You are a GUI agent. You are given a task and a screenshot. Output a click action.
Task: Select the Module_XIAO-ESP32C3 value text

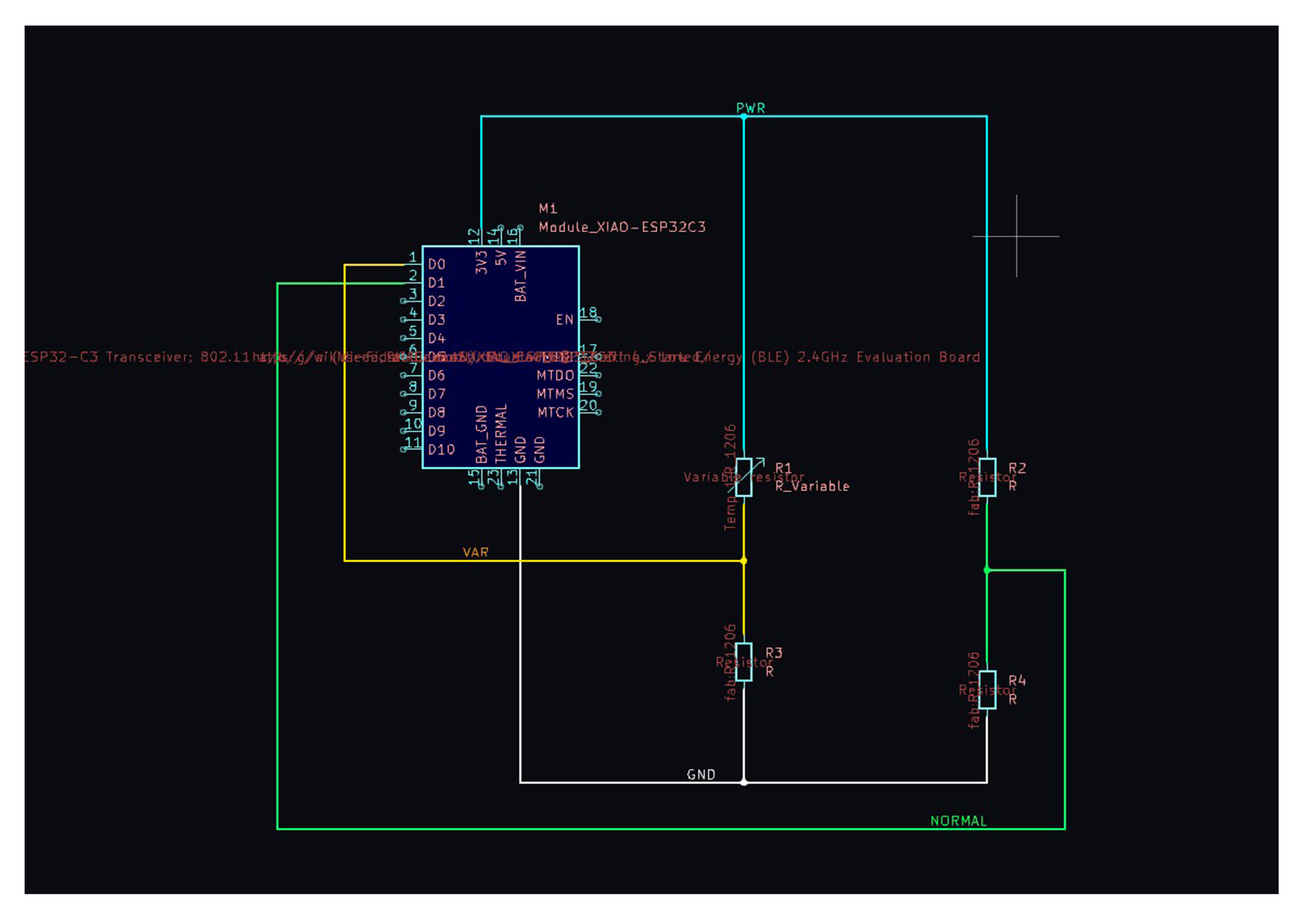(622, 227)
